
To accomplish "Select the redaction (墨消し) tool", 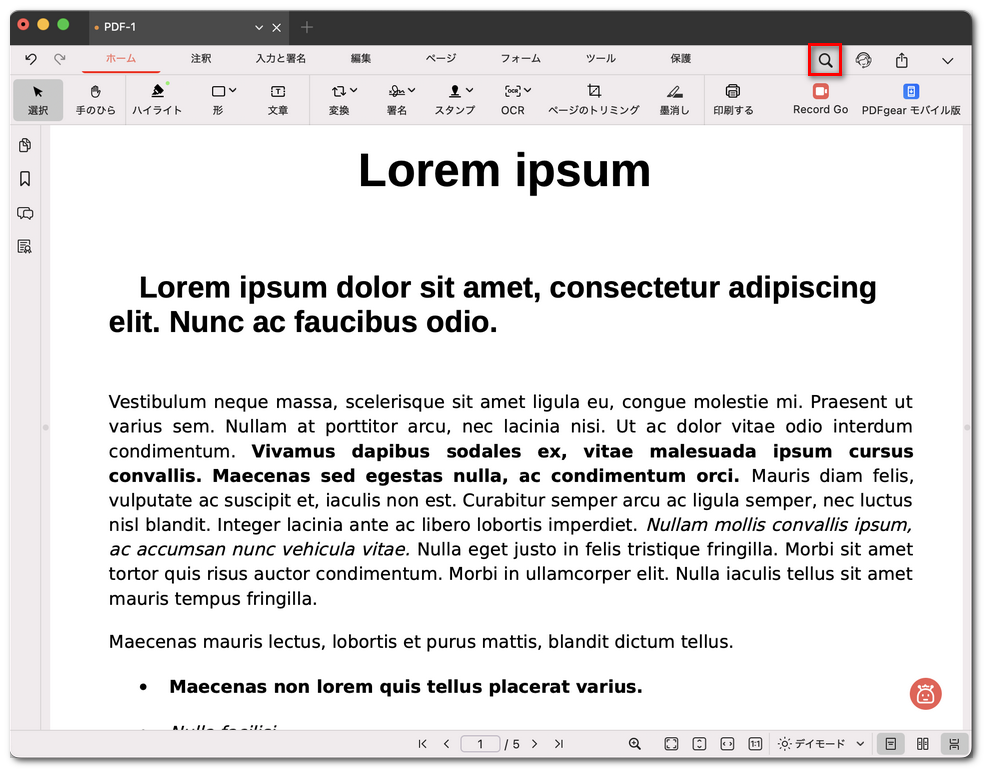I will tap(674, 99).
